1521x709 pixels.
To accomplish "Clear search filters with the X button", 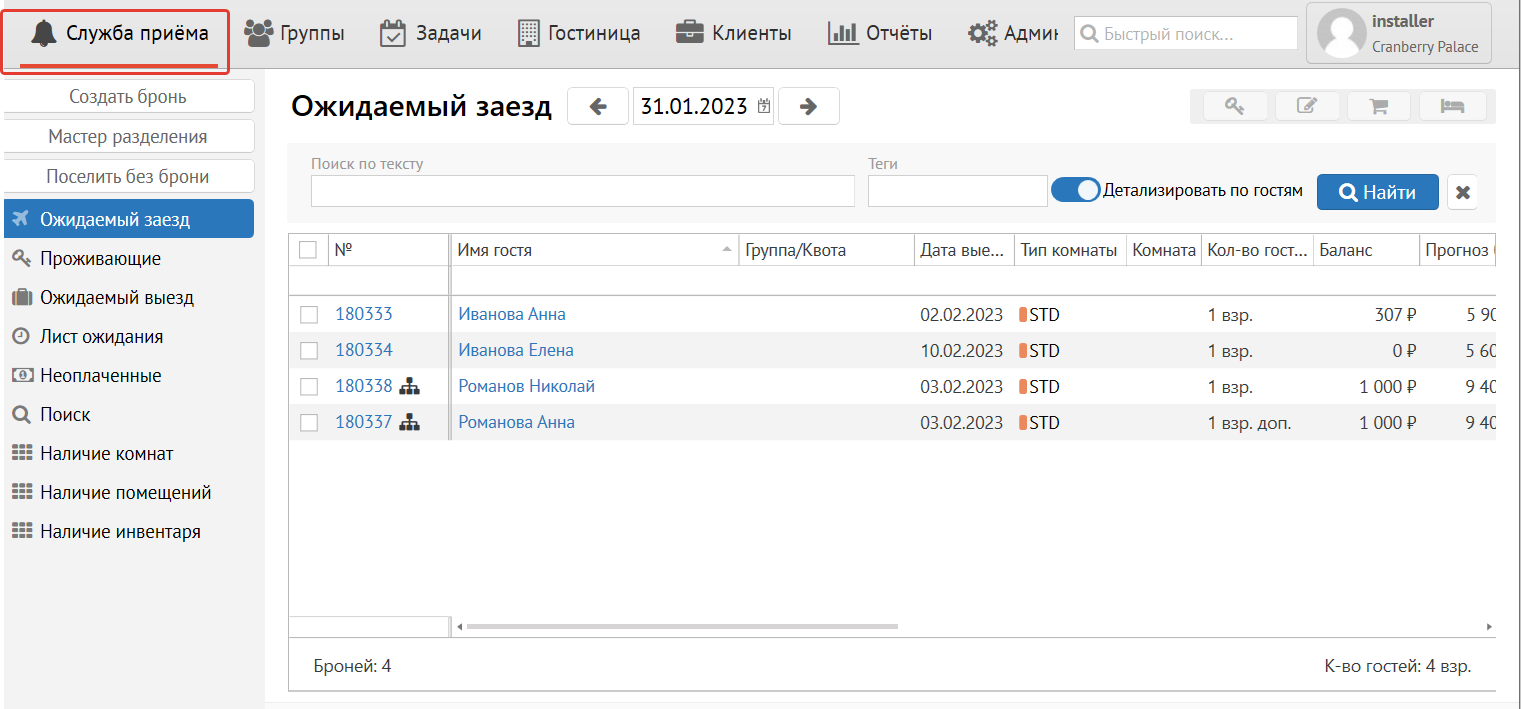I will 1462,192.
